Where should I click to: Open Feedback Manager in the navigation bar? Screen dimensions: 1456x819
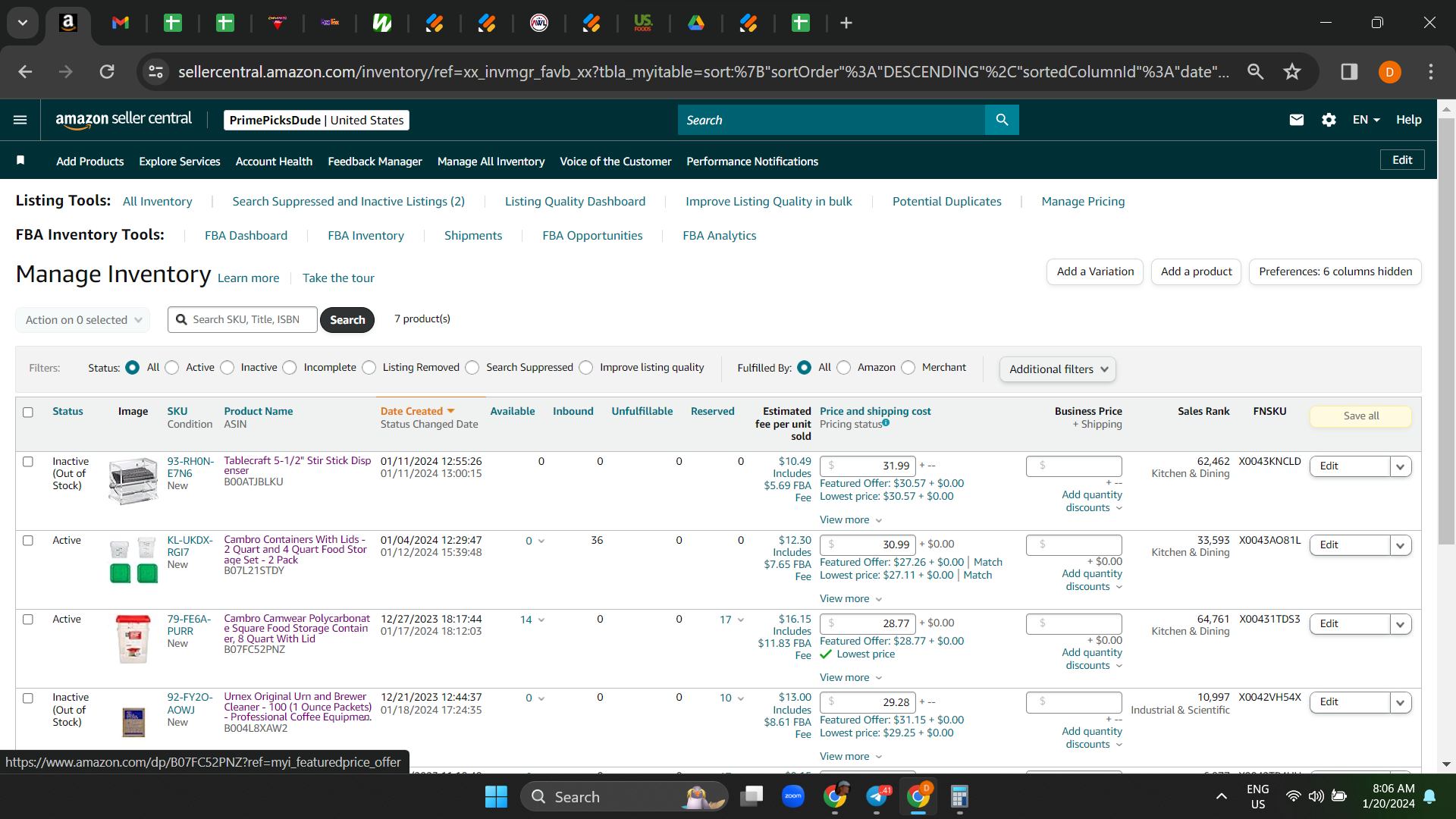375,162
